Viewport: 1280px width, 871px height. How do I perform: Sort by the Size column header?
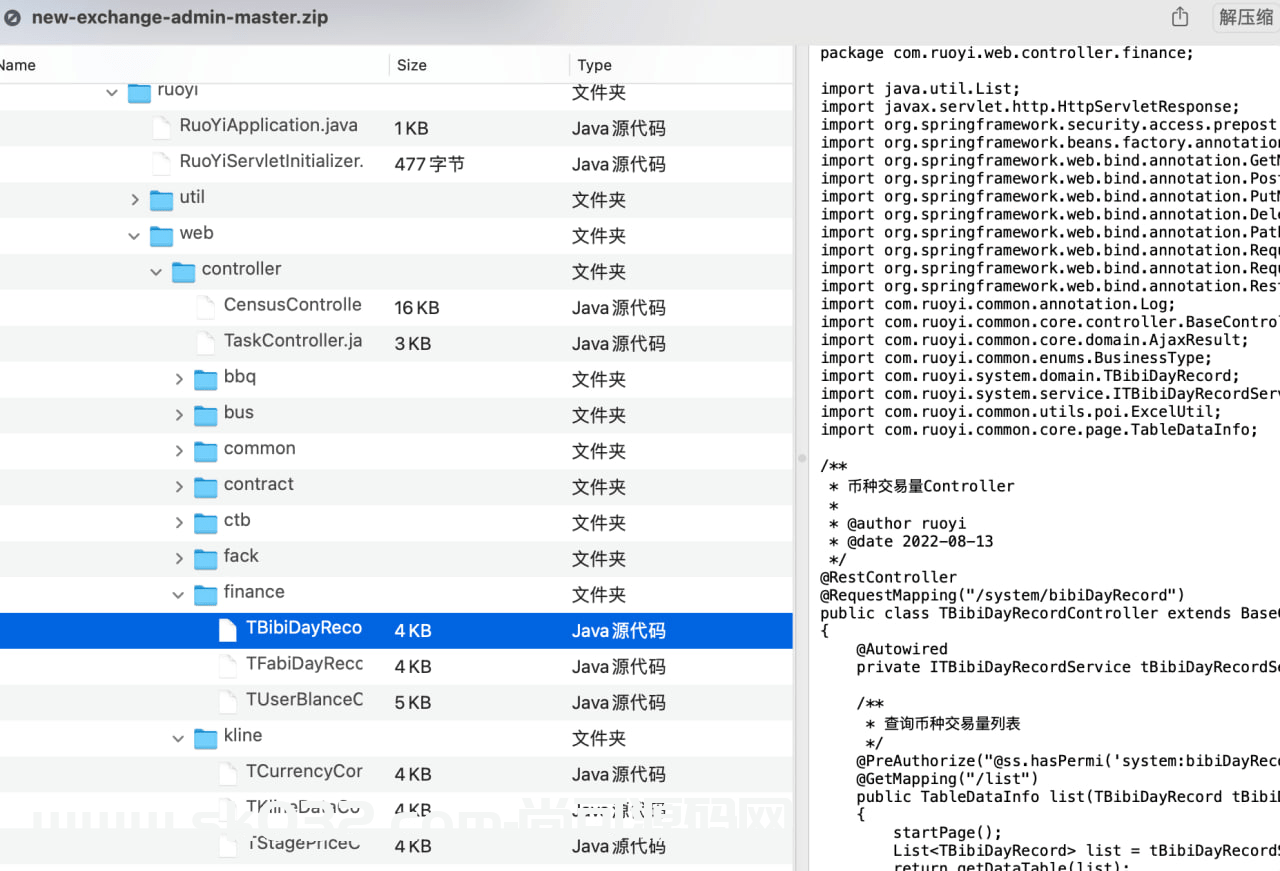click(x=412, y=65)
